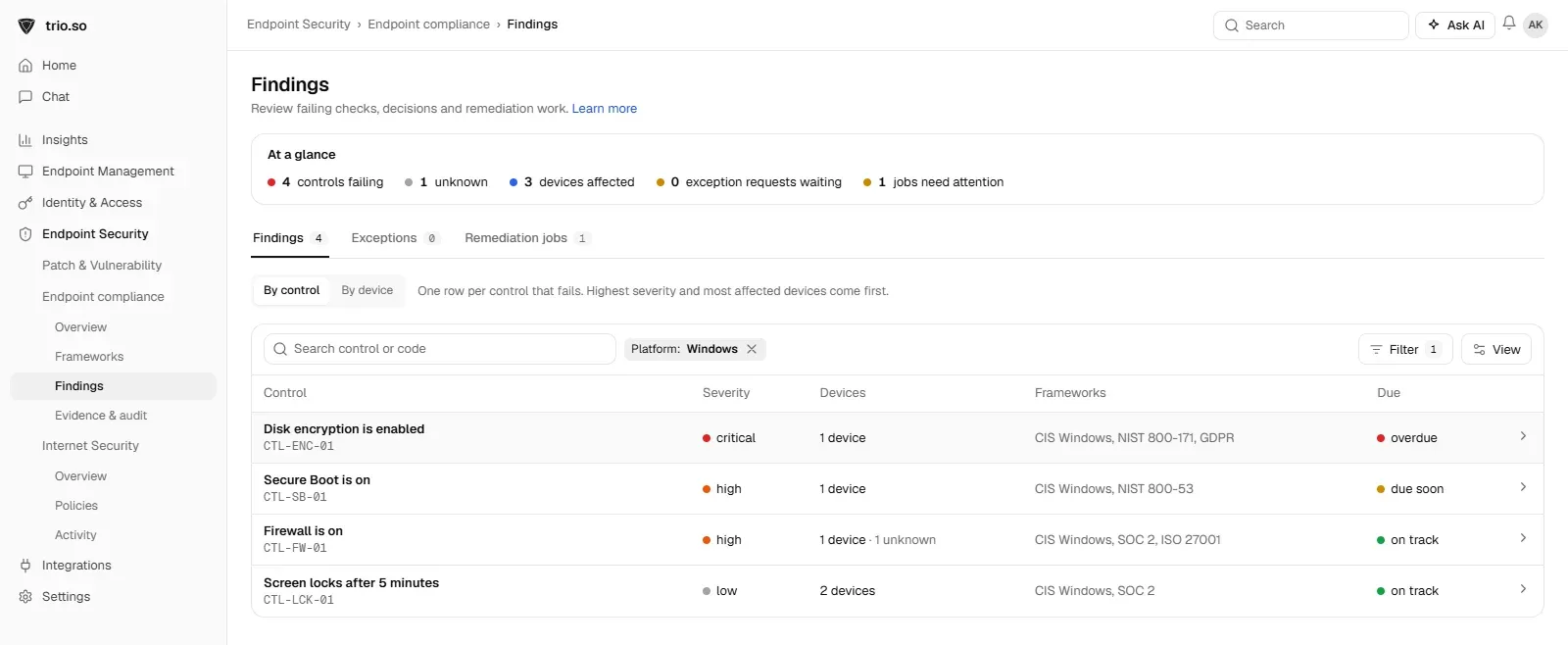Go to Endpoint Security breadcrumb
Screen dimensions: 1568x645
(298, 25)
